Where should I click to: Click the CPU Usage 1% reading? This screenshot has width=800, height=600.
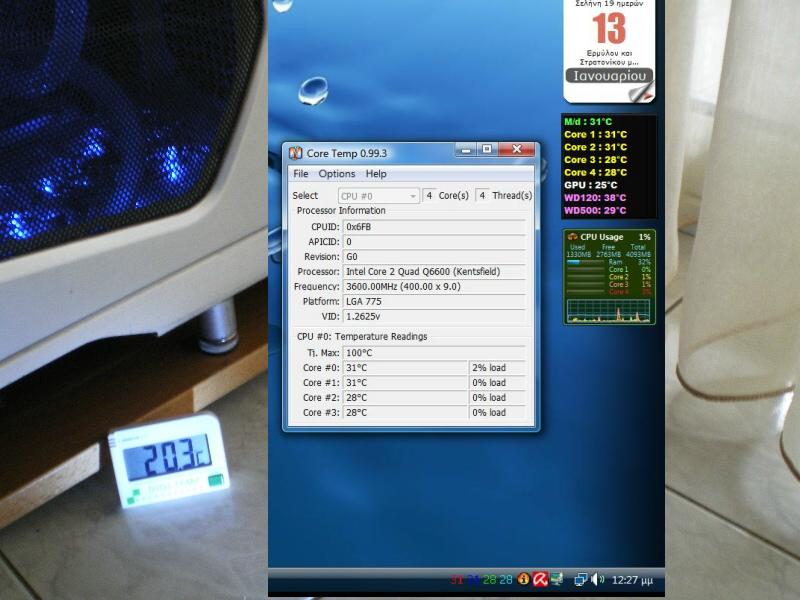(644, 237)
